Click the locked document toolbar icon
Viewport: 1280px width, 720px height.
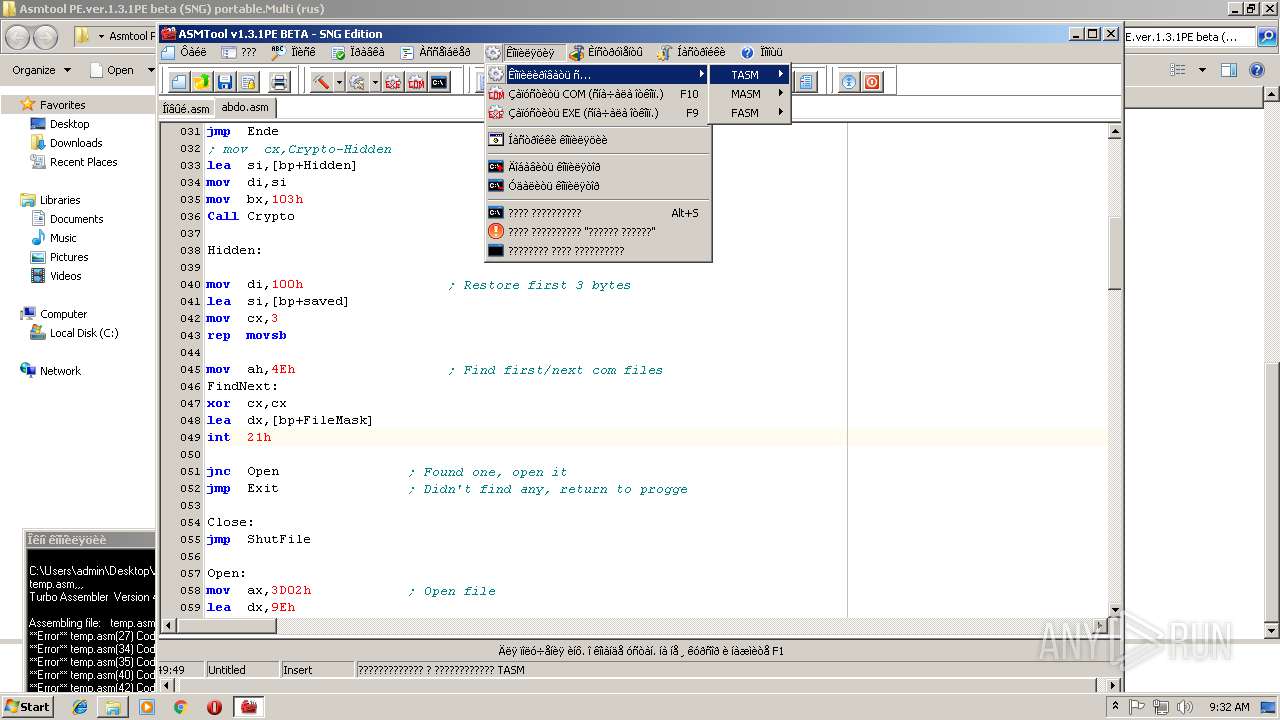click(x=248, y=82)
